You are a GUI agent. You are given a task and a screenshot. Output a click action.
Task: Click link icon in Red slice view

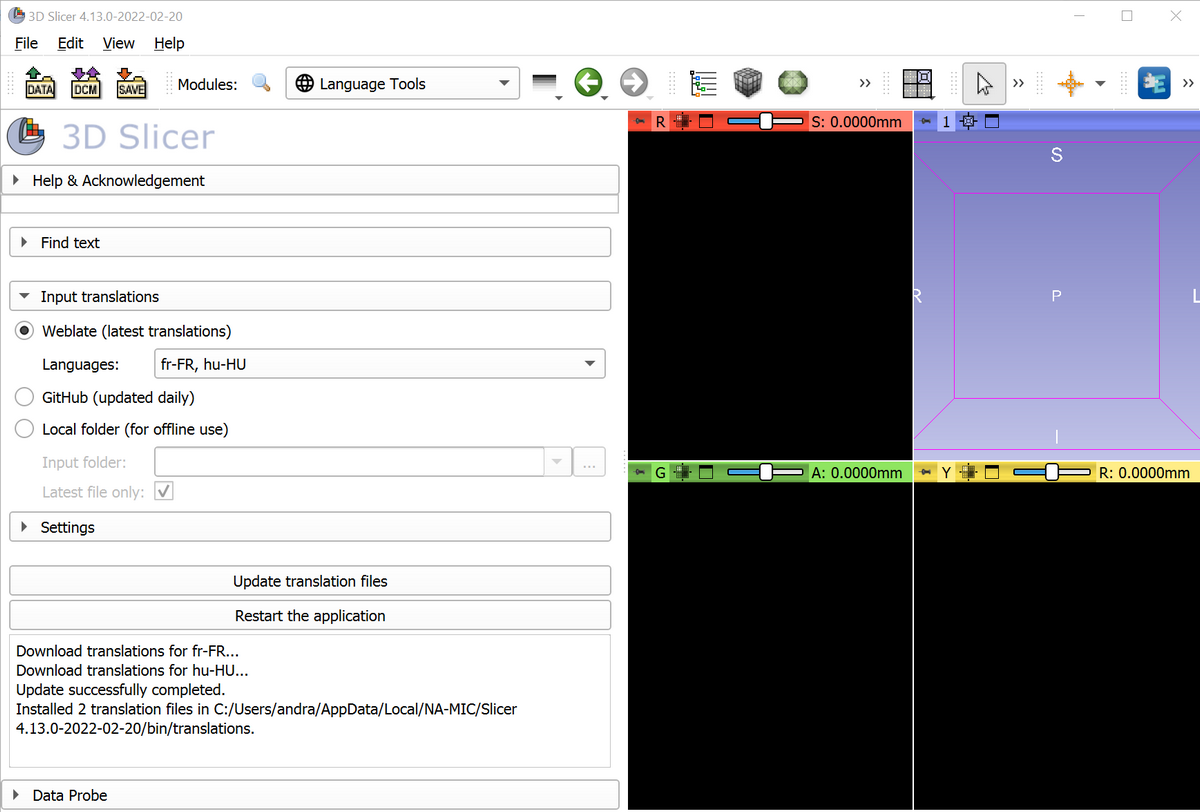pyautogui.click(x=684, y=122)
